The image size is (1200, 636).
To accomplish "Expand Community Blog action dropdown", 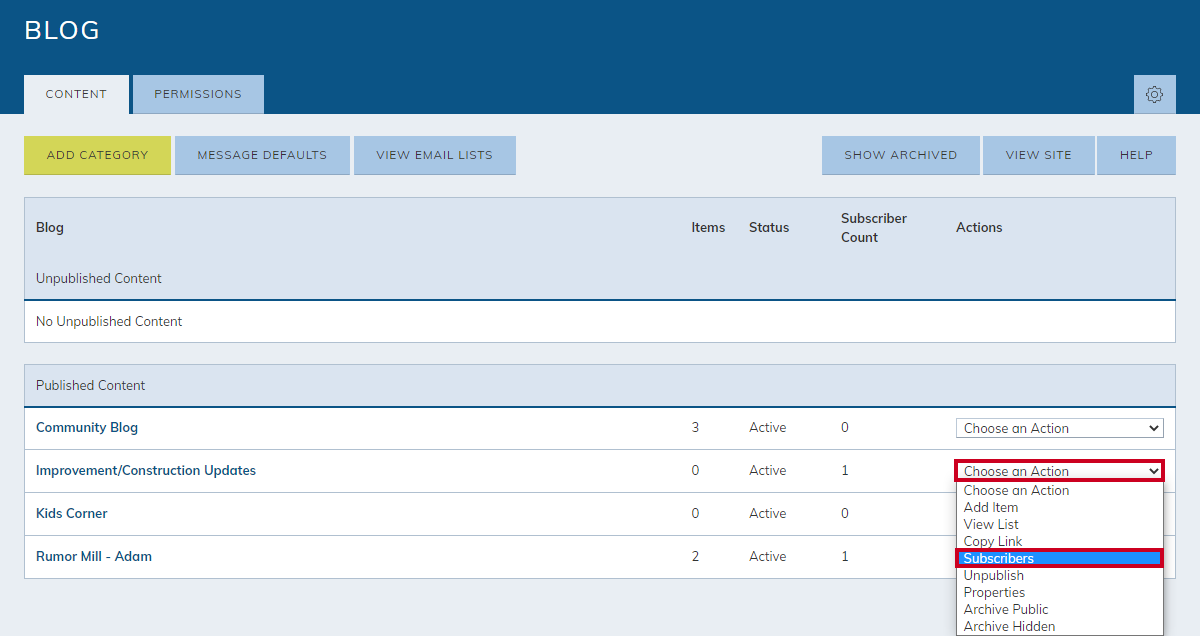I will 1060,428.
